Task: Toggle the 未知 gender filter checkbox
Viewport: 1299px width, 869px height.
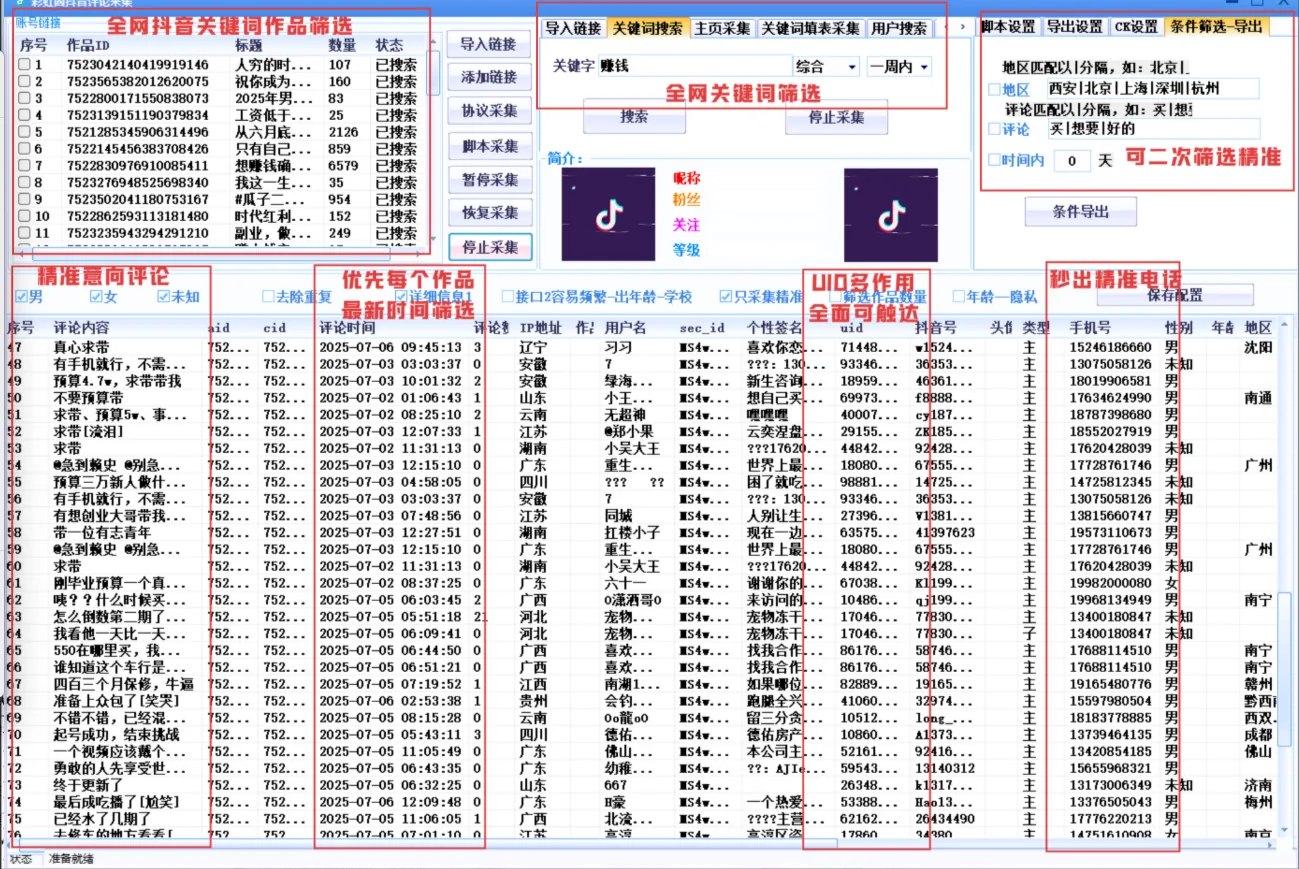Action: click(164, 296)
